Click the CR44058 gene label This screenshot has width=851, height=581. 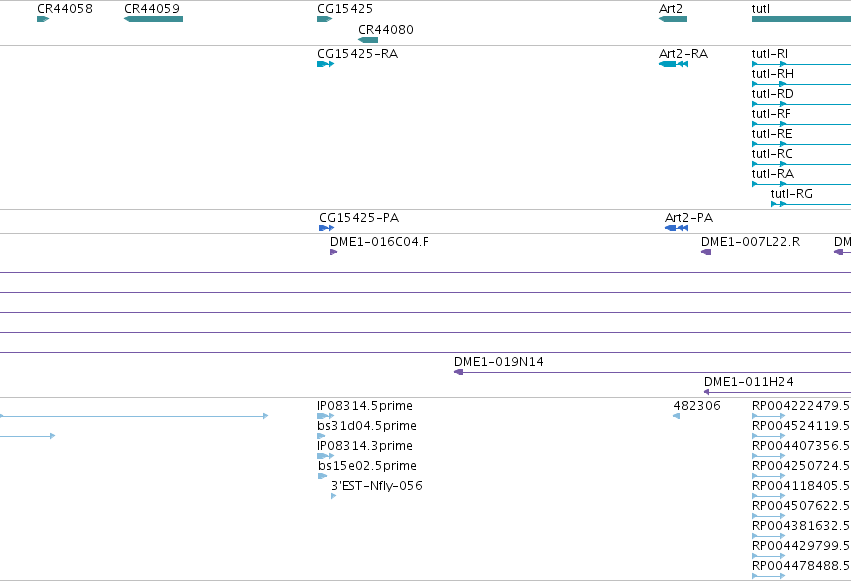tap(65, 9)
